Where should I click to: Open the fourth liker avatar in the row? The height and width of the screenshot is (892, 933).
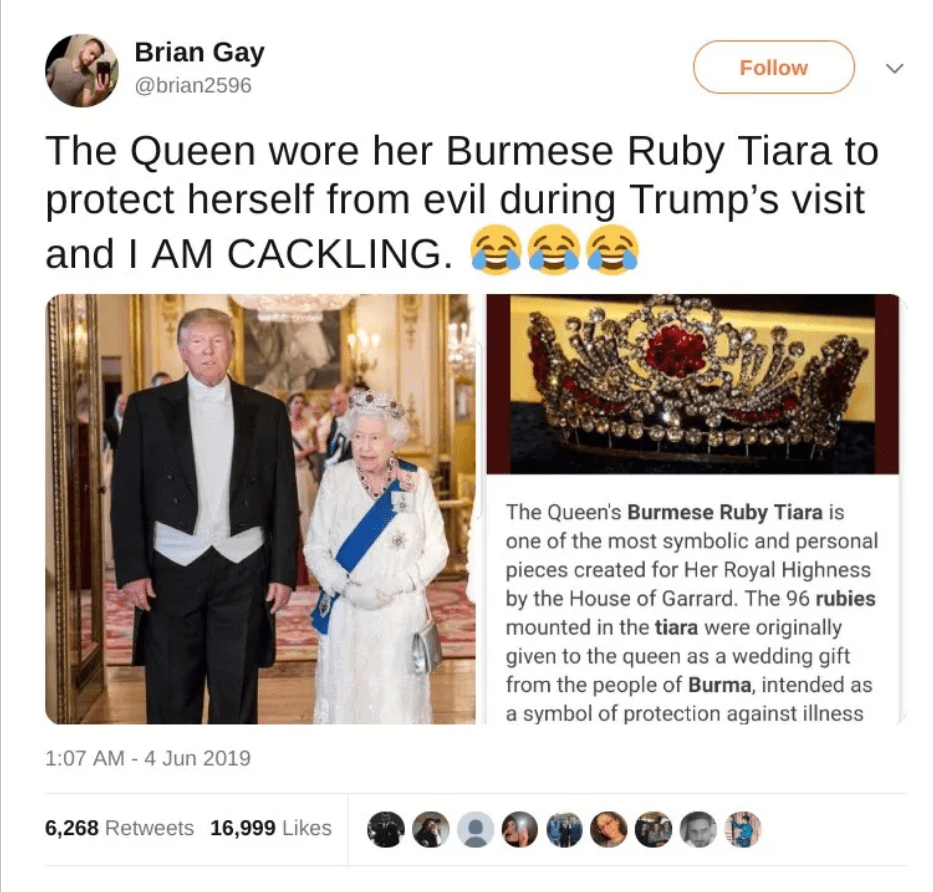point(519,829)
